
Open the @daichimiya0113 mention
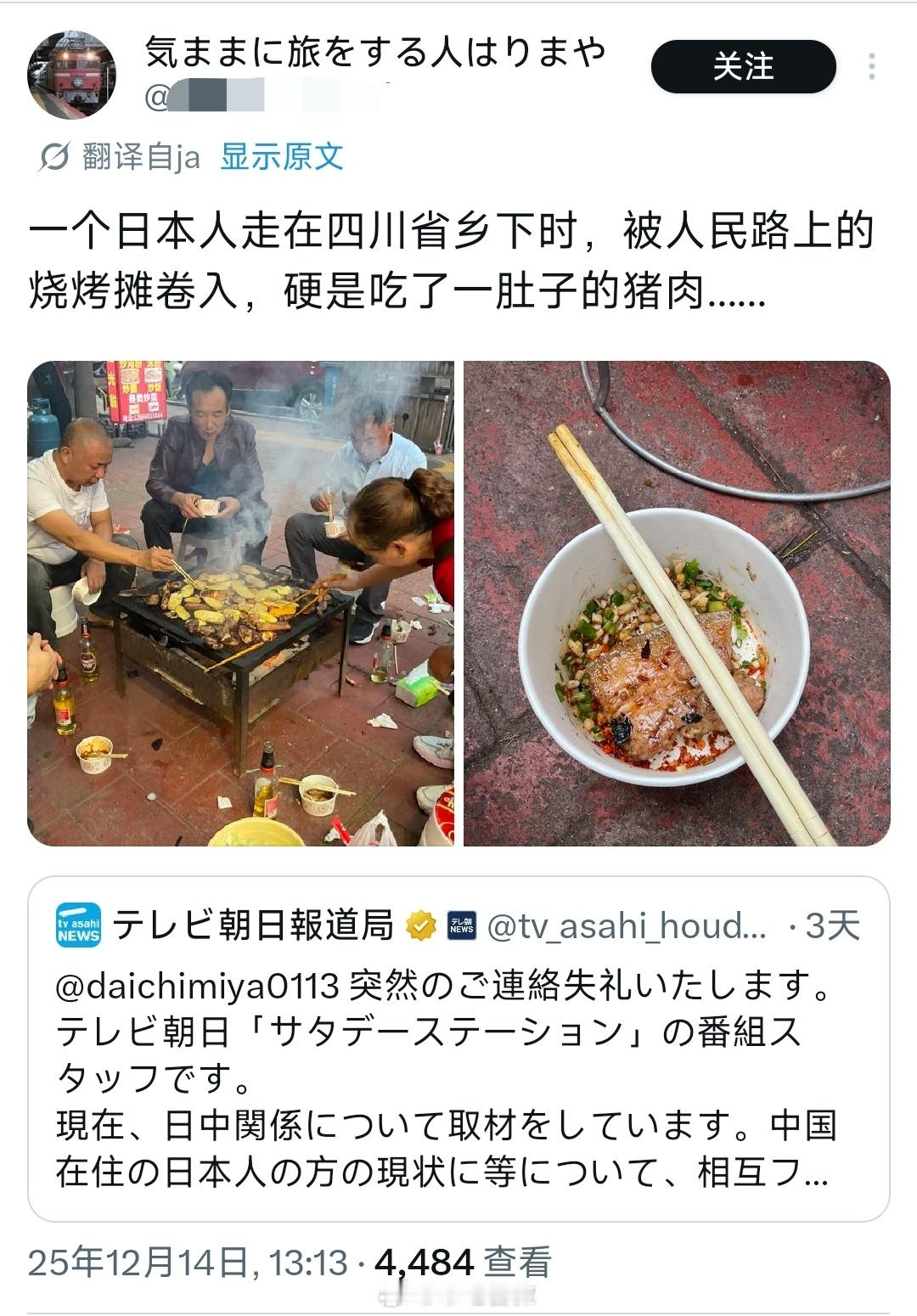pos(198,986)
